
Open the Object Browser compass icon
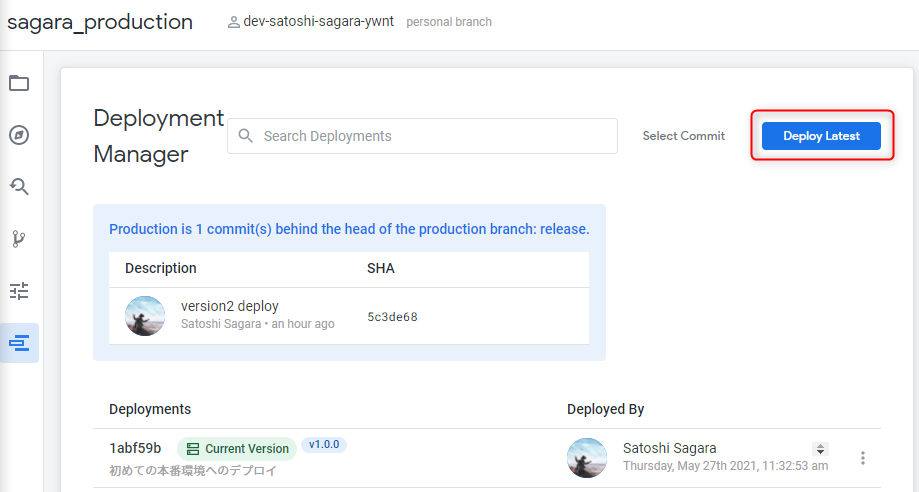click(19, 135)
